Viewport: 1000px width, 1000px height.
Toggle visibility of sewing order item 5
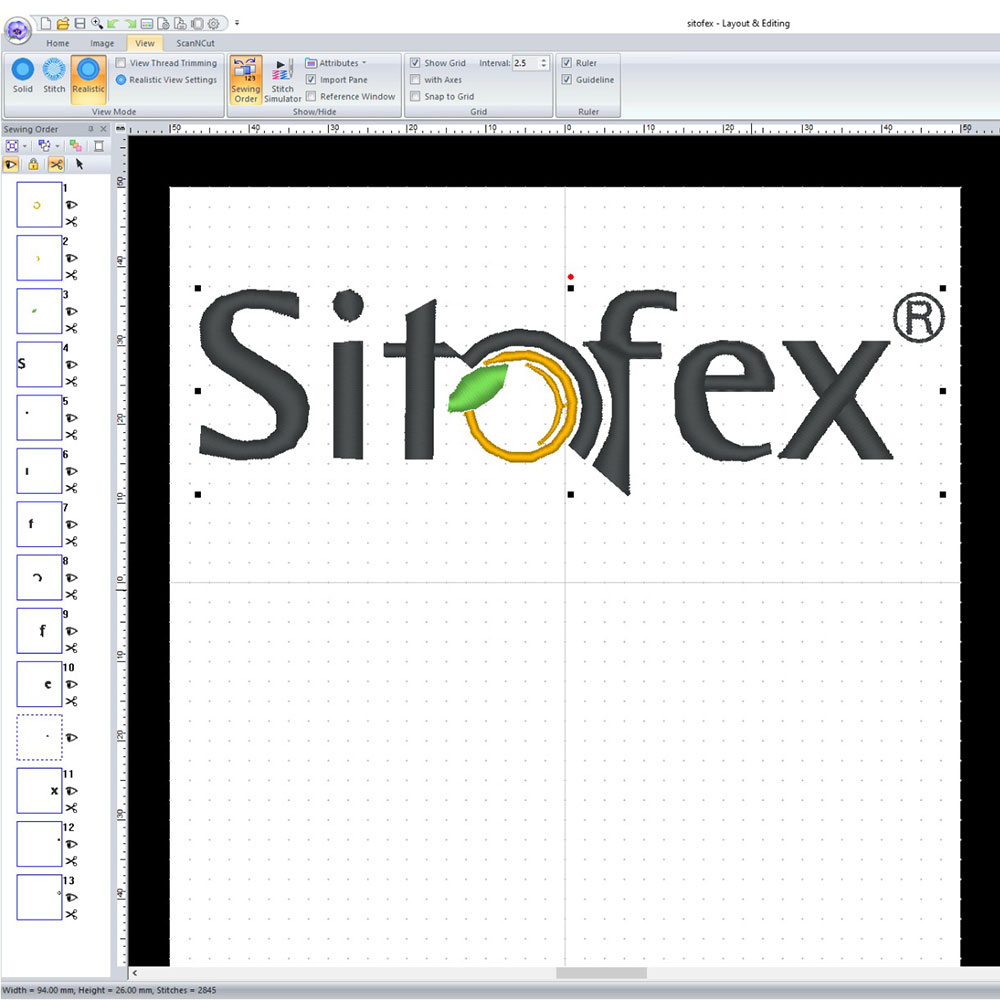click(71, 418)
